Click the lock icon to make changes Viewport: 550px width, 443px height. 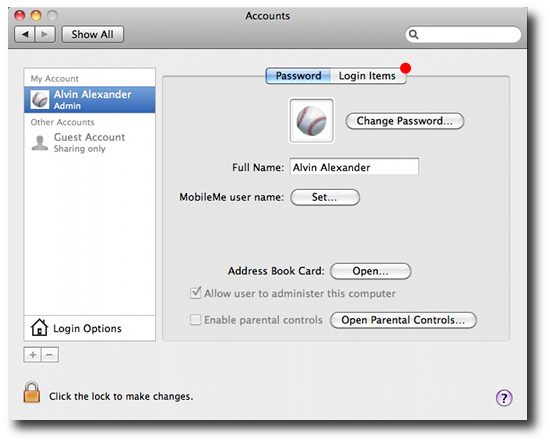(x=32, y=392)
